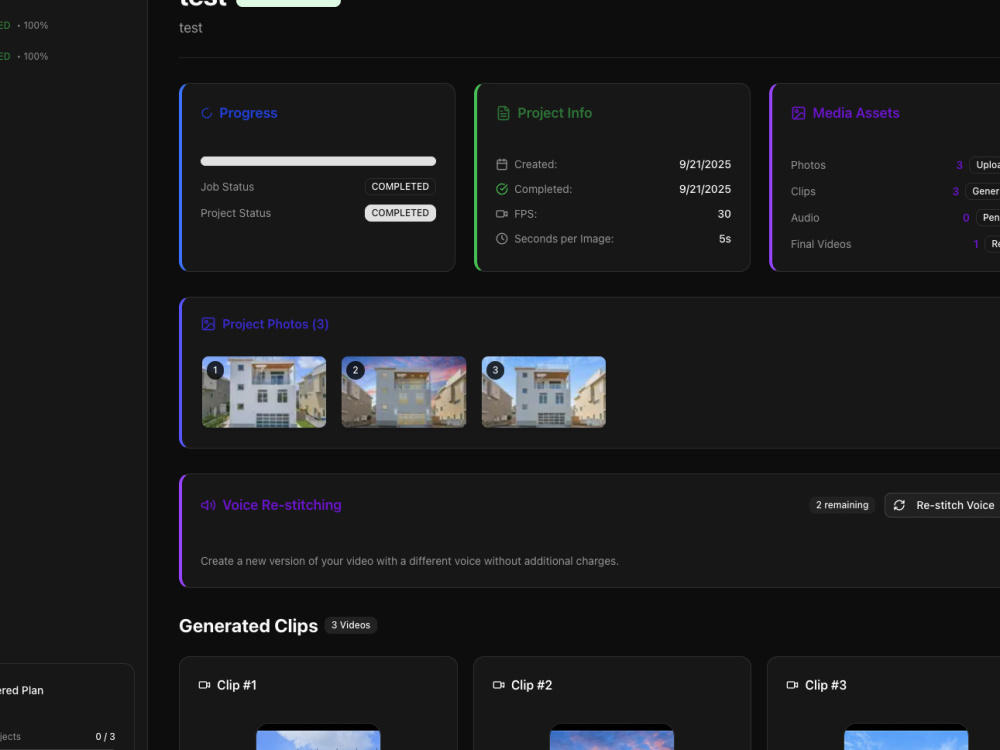Click the refresh icon in Re-stitch Voice button

point(899,505)
